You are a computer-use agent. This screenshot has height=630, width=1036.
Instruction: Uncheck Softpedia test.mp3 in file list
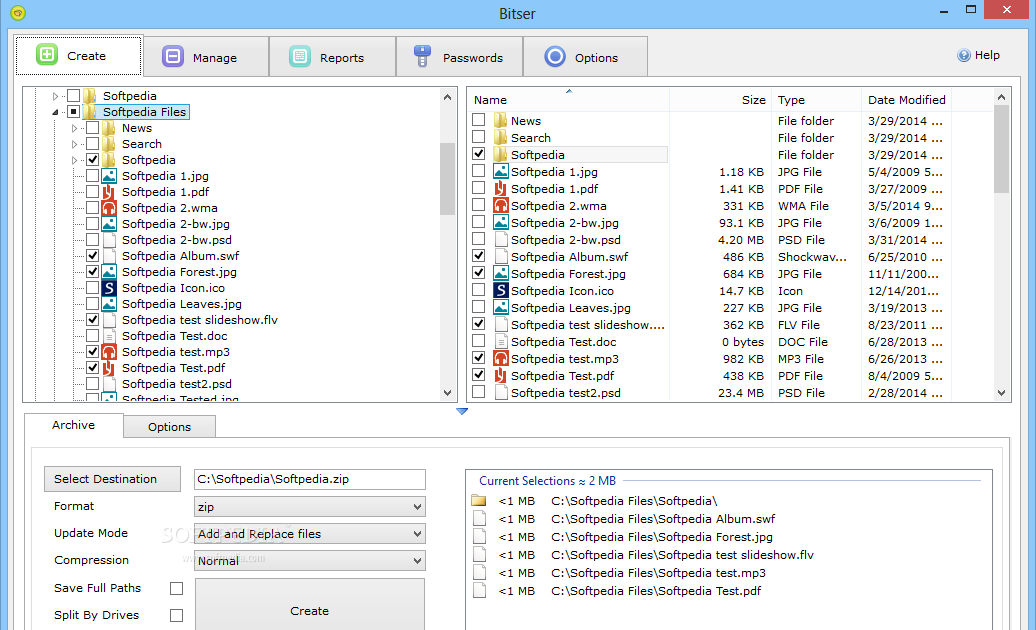(x=478, y=358)
